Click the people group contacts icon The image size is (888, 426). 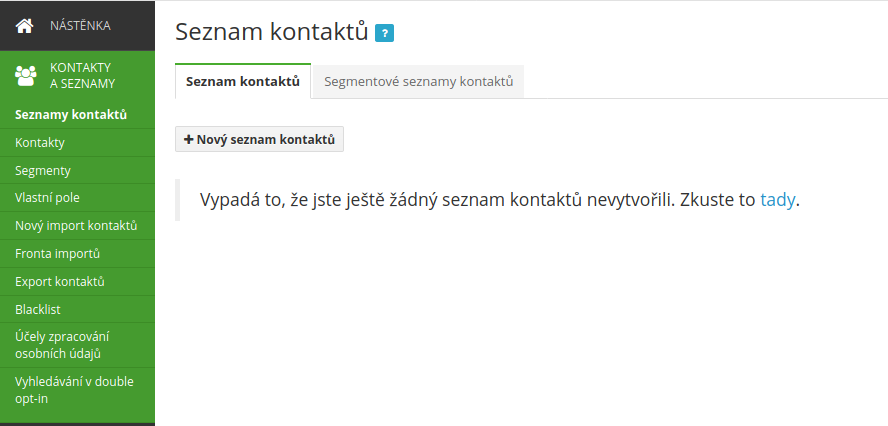point(25,75)
